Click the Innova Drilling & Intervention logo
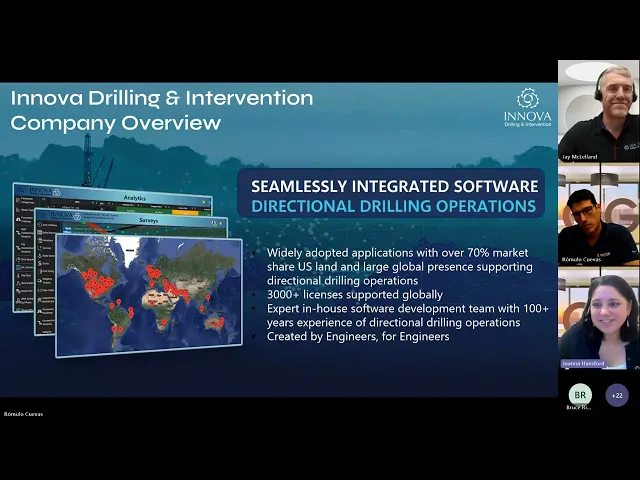This screenshot has width=640, height=480. [528, 108]
